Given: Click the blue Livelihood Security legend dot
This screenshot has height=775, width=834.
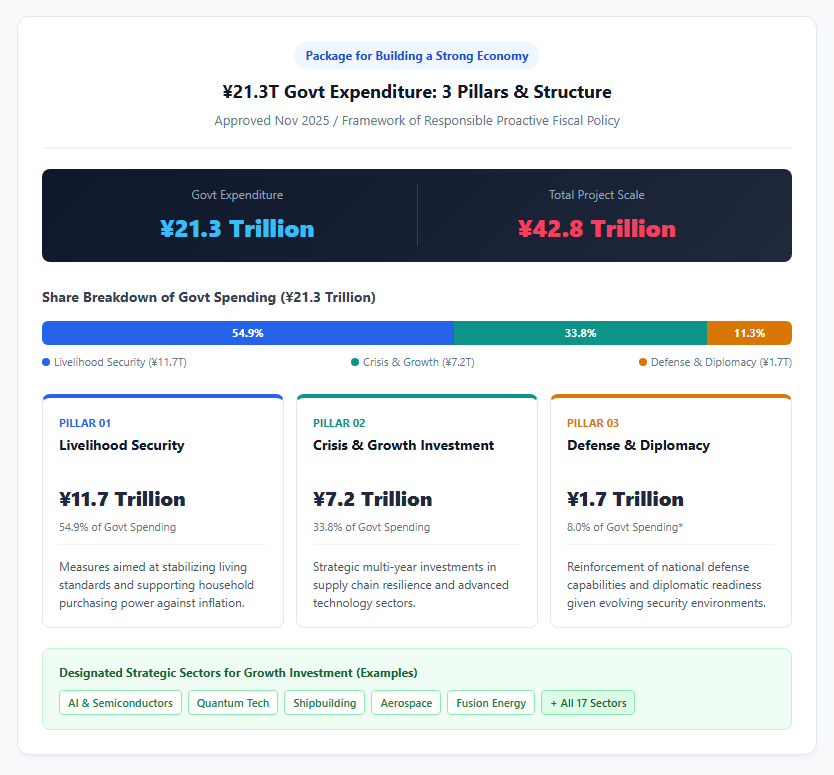Looking at the screenshot, I should tap(46, 362).
